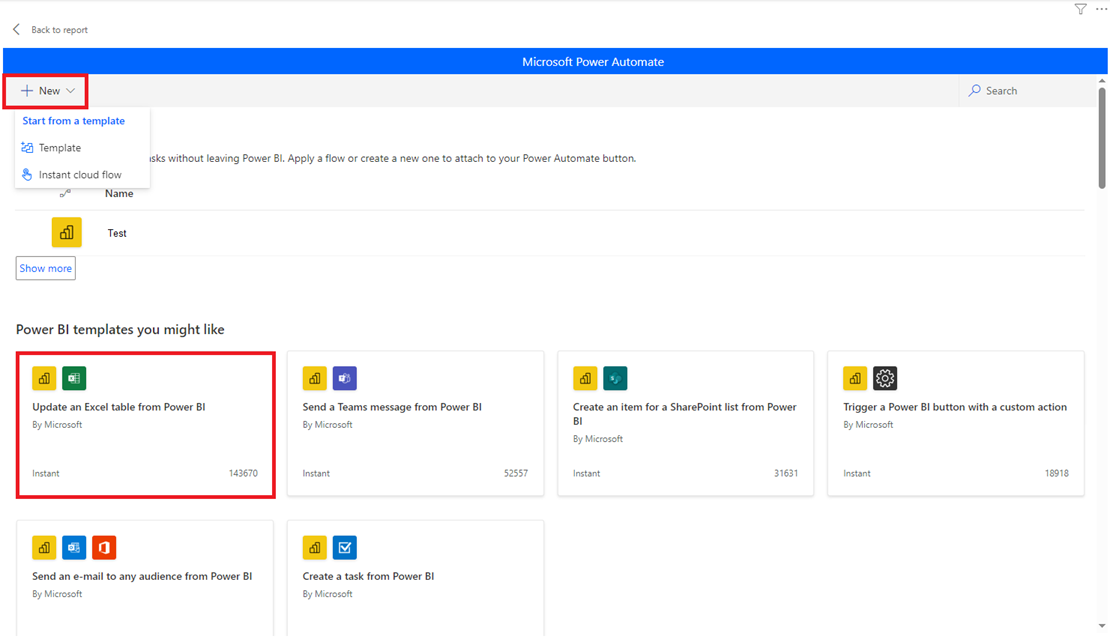Click the flow type icon in column header
1110x639 pixels.
coord(65,193)
